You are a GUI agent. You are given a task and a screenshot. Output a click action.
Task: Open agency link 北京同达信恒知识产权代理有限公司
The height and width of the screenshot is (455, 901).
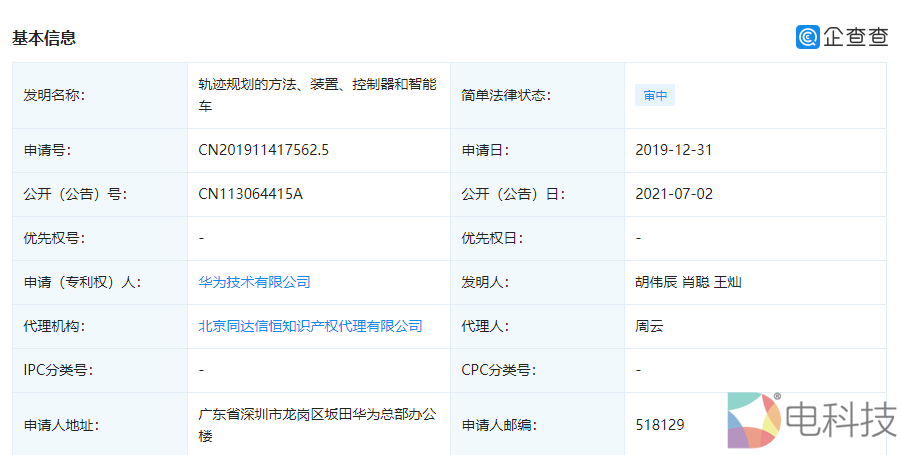(310, 326)
